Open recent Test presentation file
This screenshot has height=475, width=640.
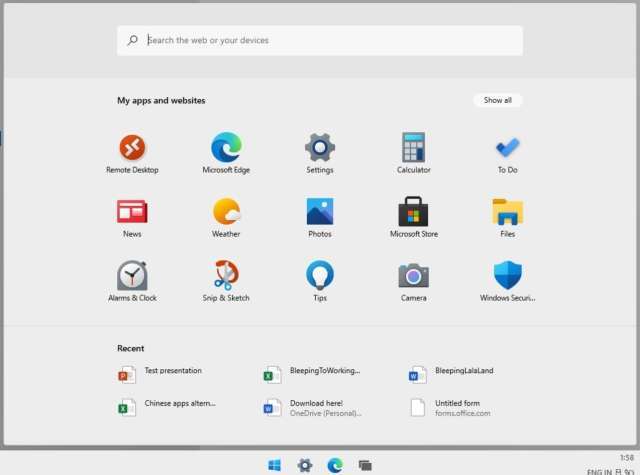(x=159, y=374)
